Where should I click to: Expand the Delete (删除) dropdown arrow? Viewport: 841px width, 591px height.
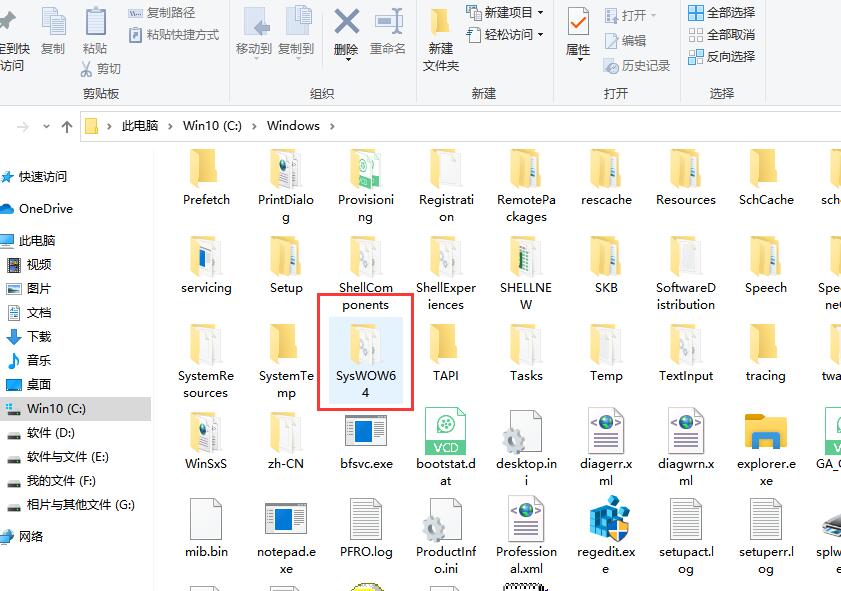click(348, 60)
